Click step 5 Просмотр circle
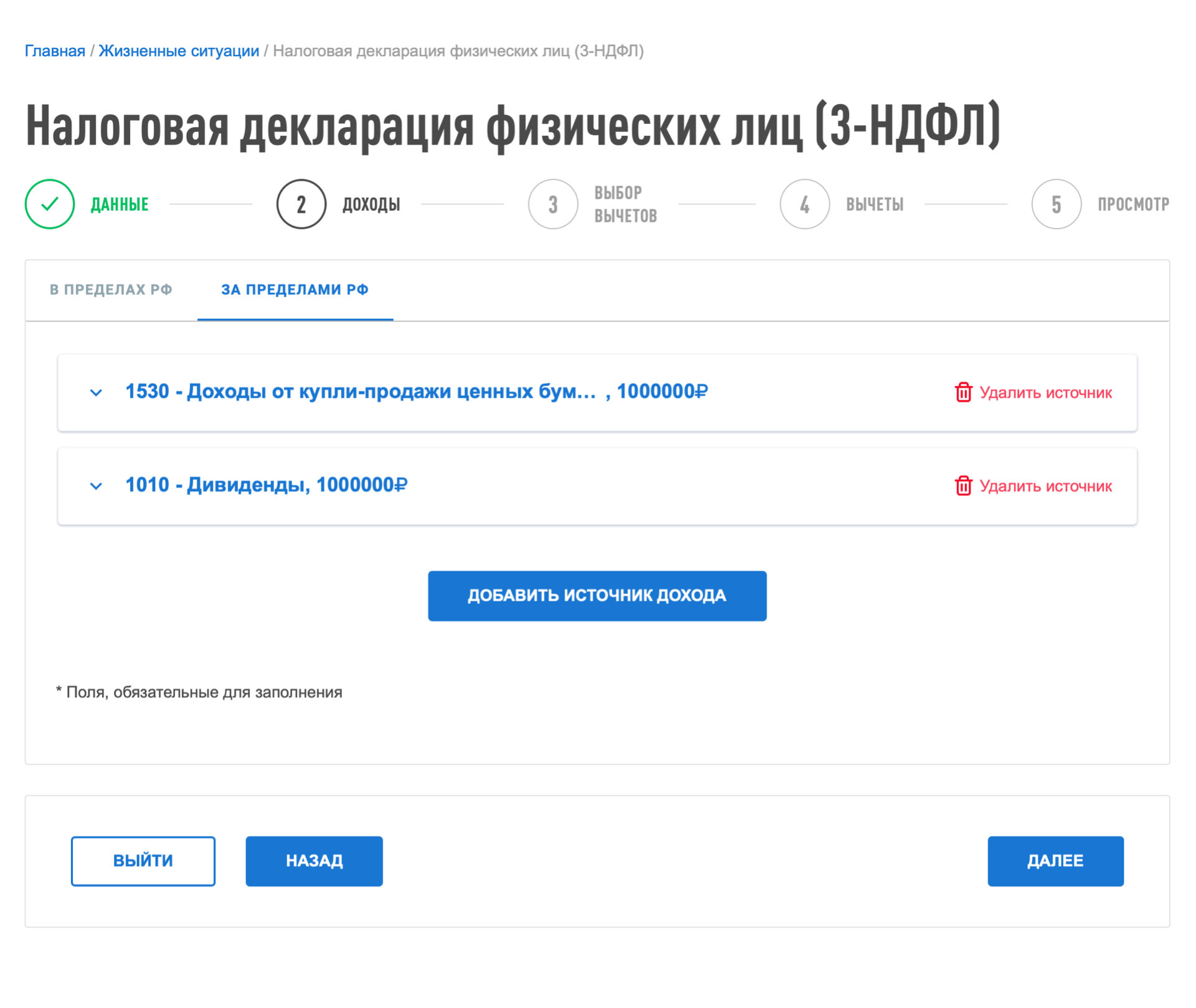This screenshot has width=1196, height=1008. (1056, 204)
